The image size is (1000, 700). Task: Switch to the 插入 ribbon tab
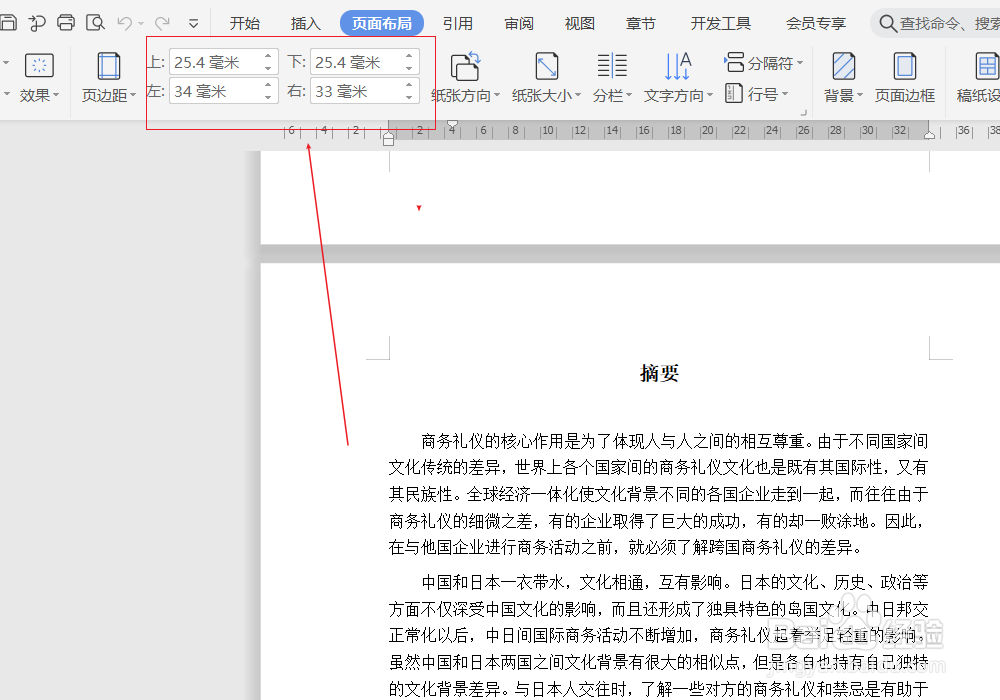[305, 22]
